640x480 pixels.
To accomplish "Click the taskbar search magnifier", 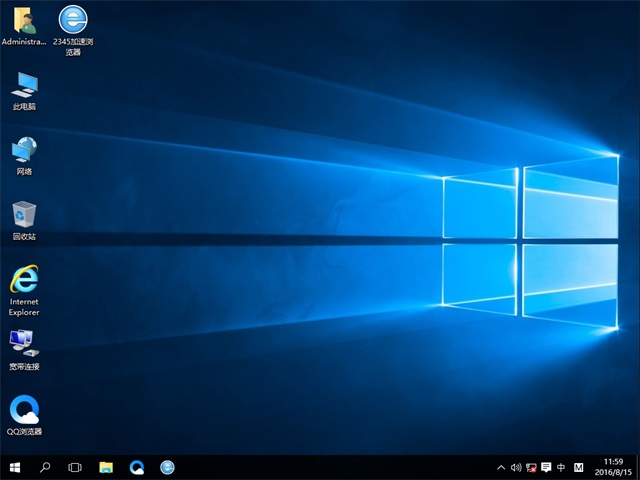I will [x=45, y=467].
